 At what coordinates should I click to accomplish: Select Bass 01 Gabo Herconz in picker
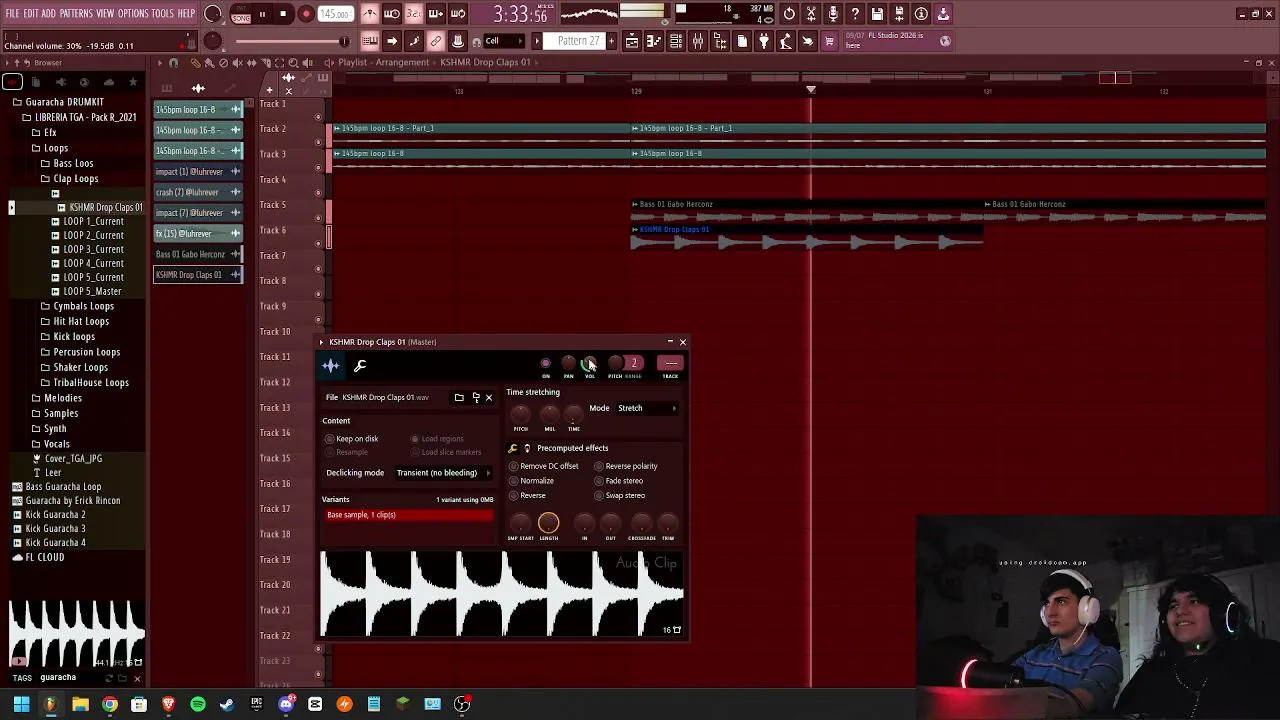click(198, 254)
